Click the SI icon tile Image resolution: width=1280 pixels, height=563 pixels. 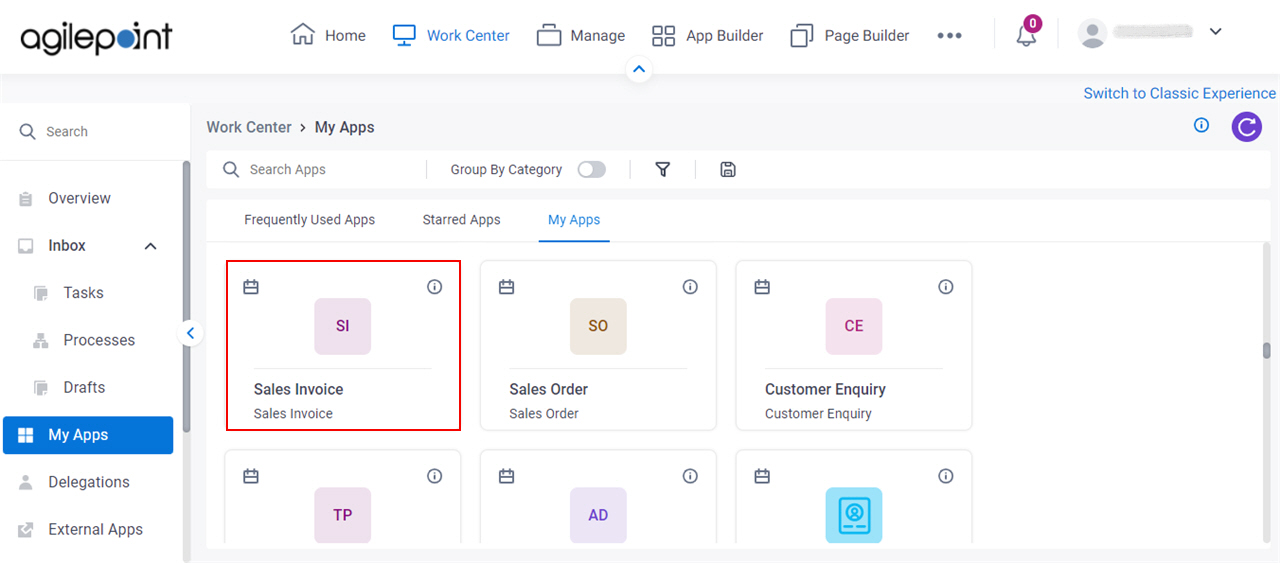(x=343, y=326)
